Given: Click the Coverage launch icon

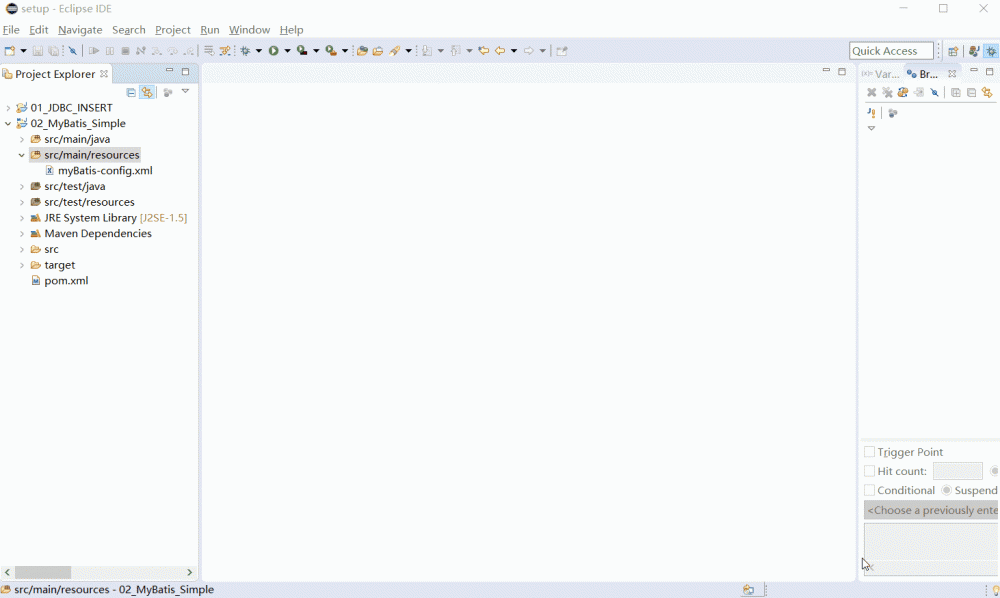Looking at the screenshot, I should [302, 51].
